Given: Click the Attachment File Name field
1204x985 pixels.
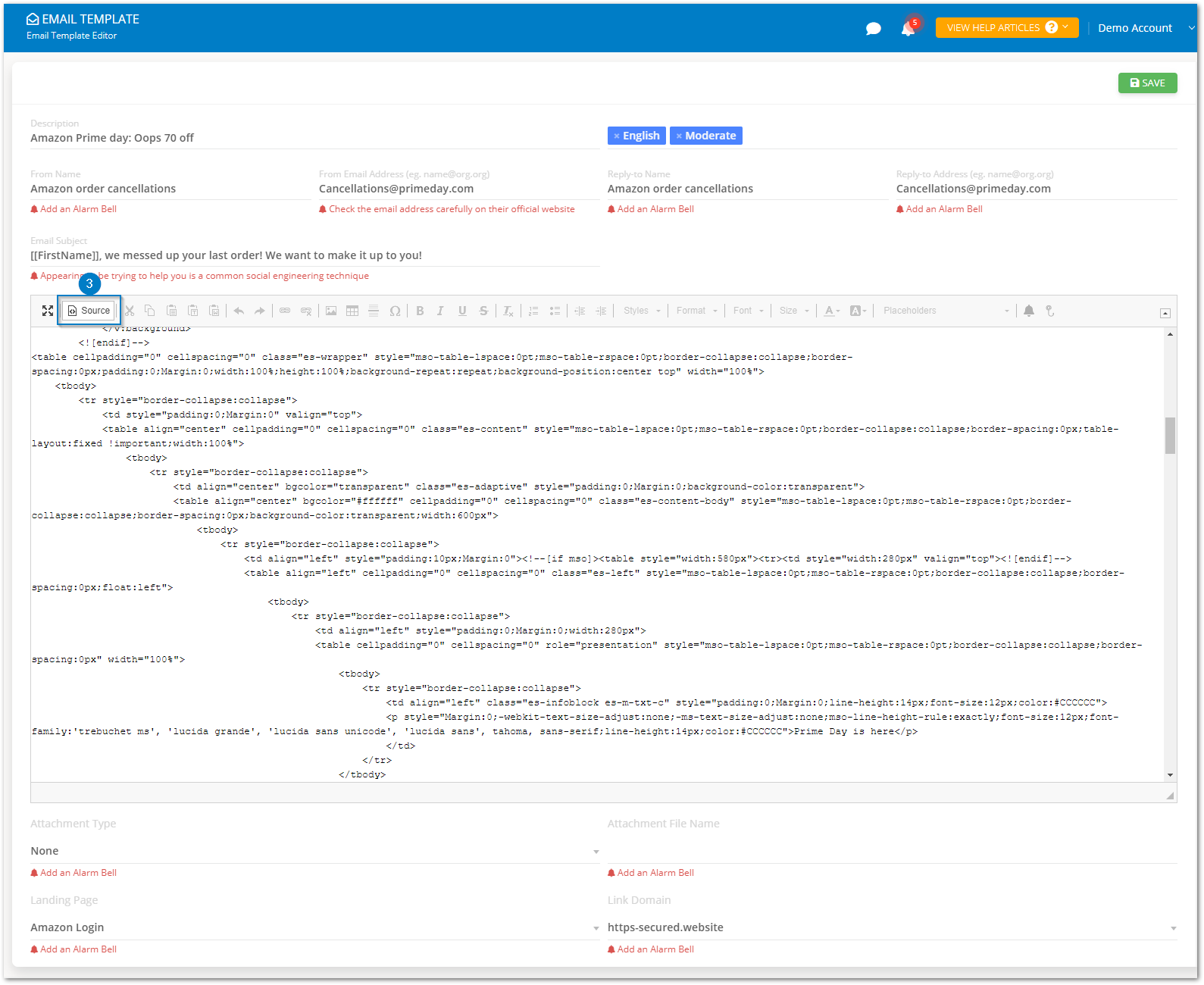Looking at the screenshot, I should pos(892,851).
